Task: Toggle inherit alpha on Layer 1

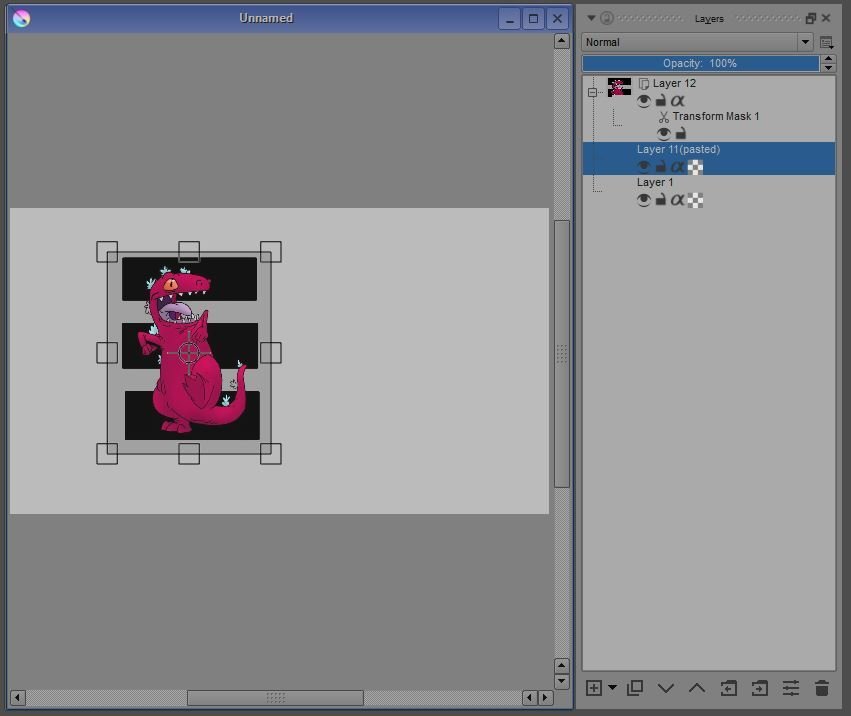Action: tap(677, 200)
